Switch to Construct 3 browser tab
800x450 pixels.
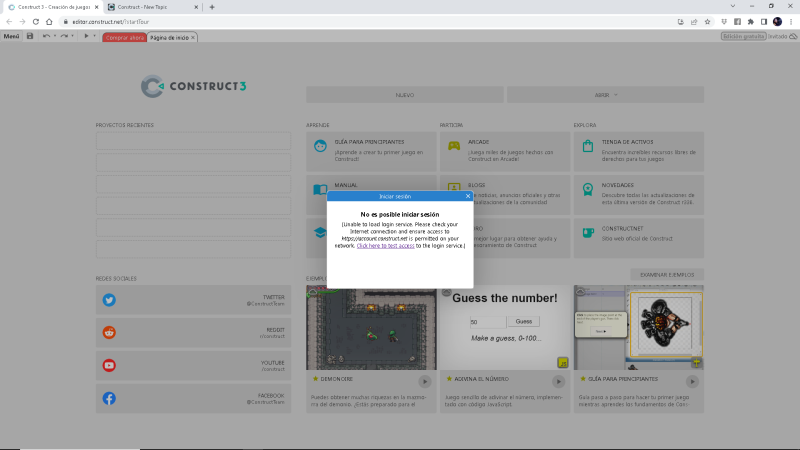51,7
